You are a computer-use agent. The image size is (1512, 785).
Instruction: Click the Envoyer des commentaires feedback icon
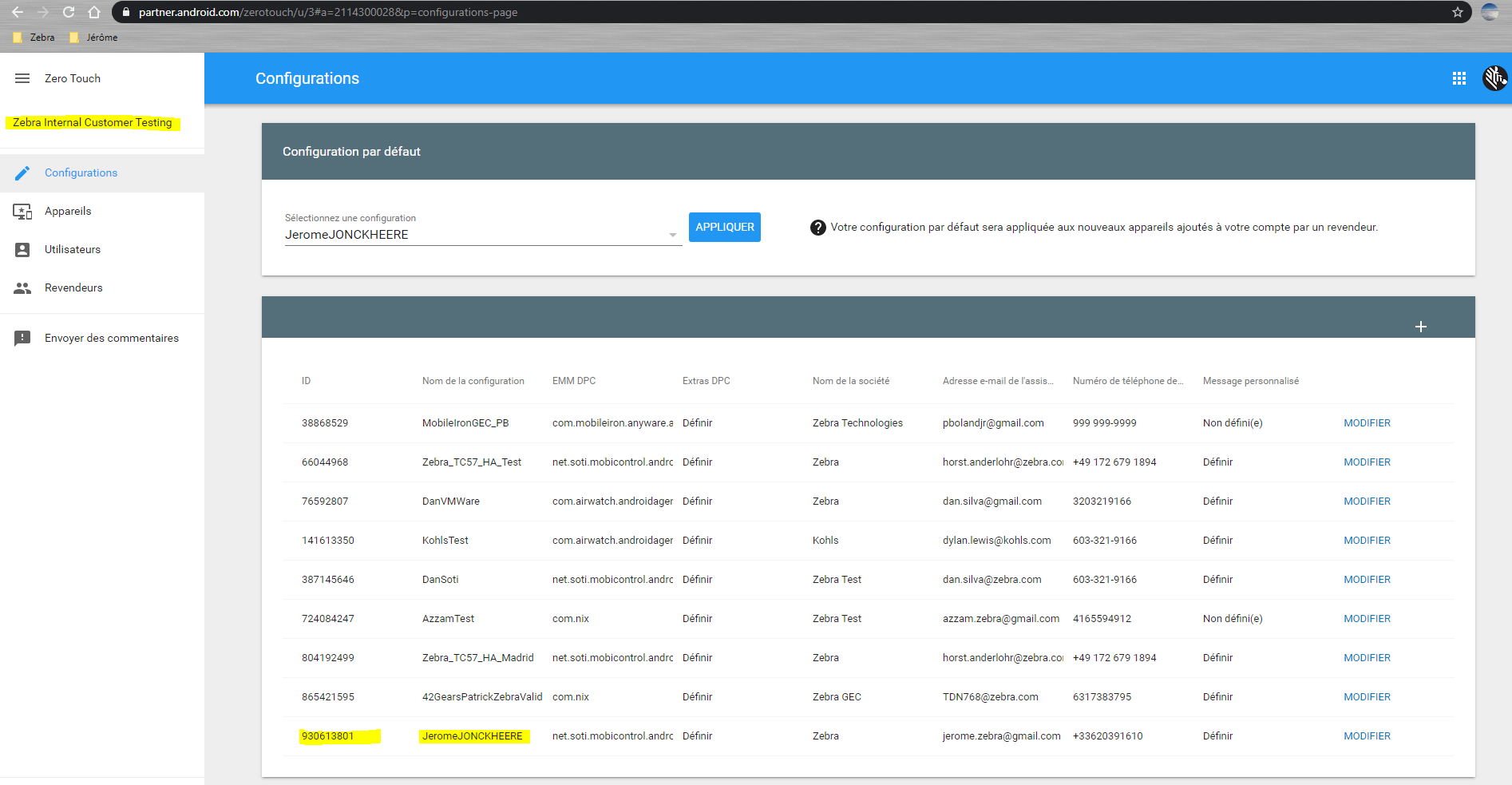(23, 338)
